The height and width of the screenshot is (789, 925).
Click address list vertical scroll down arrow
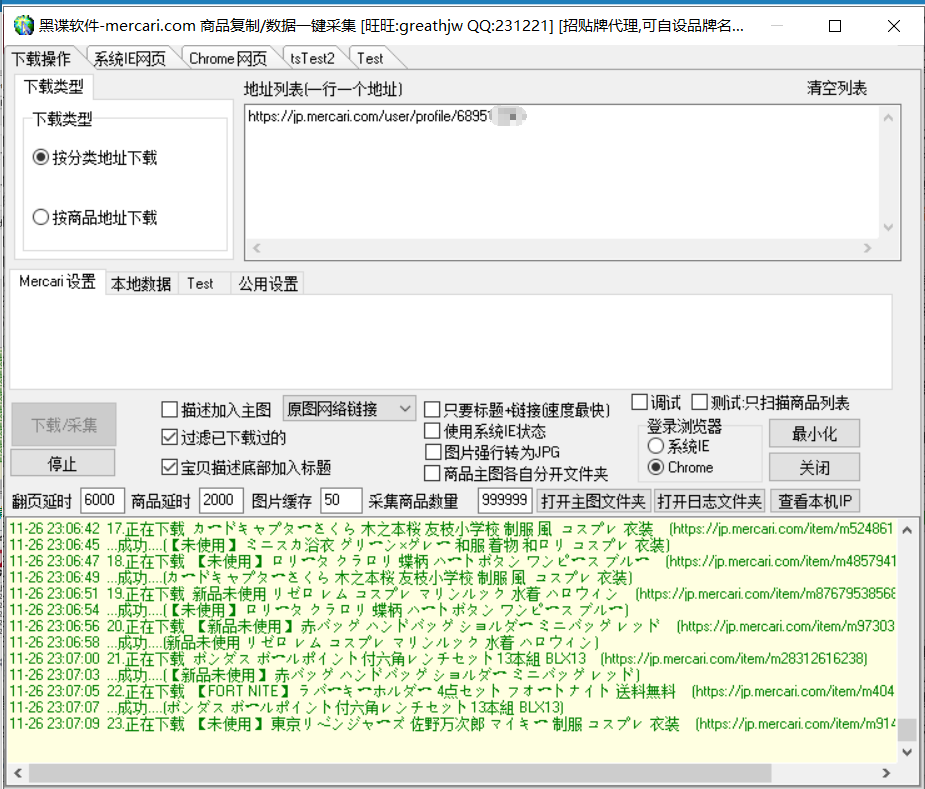point(888,227)
